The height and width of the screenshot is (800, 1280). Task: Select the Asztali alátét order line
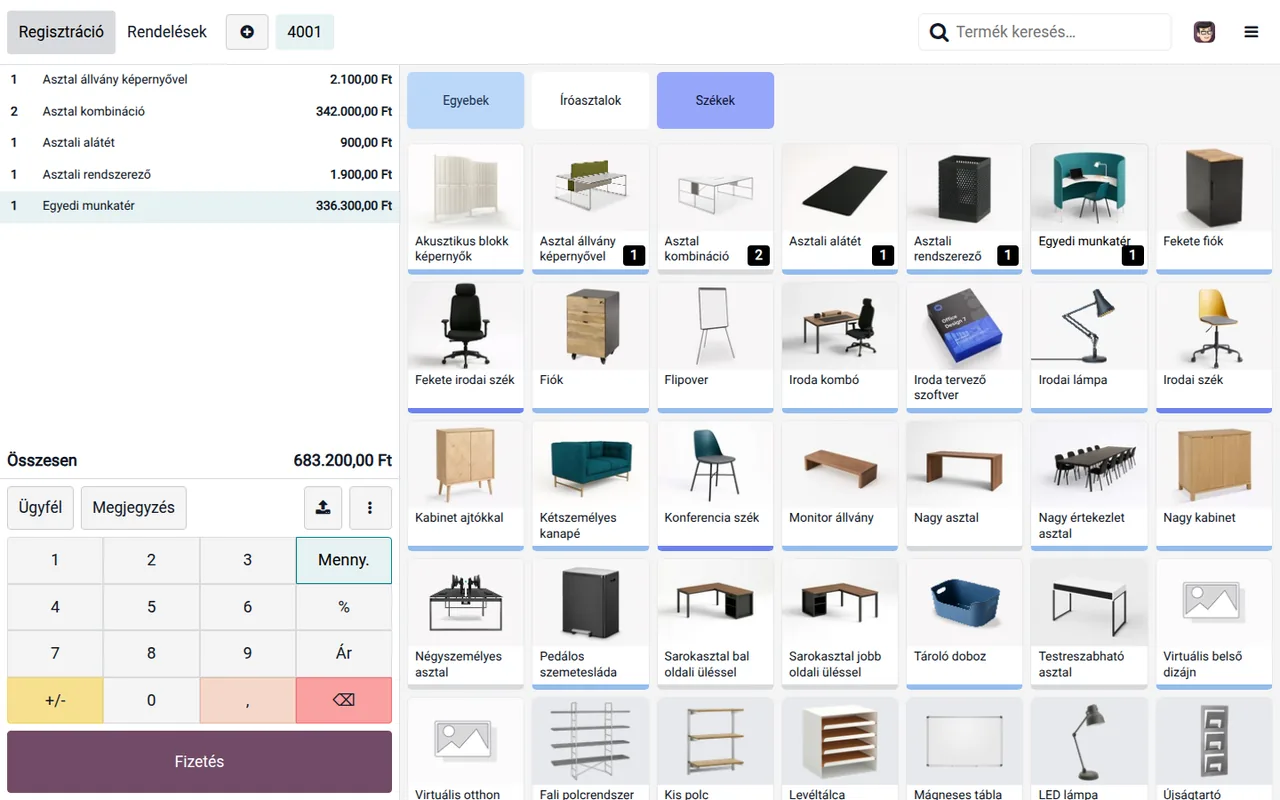pos(200,143)
